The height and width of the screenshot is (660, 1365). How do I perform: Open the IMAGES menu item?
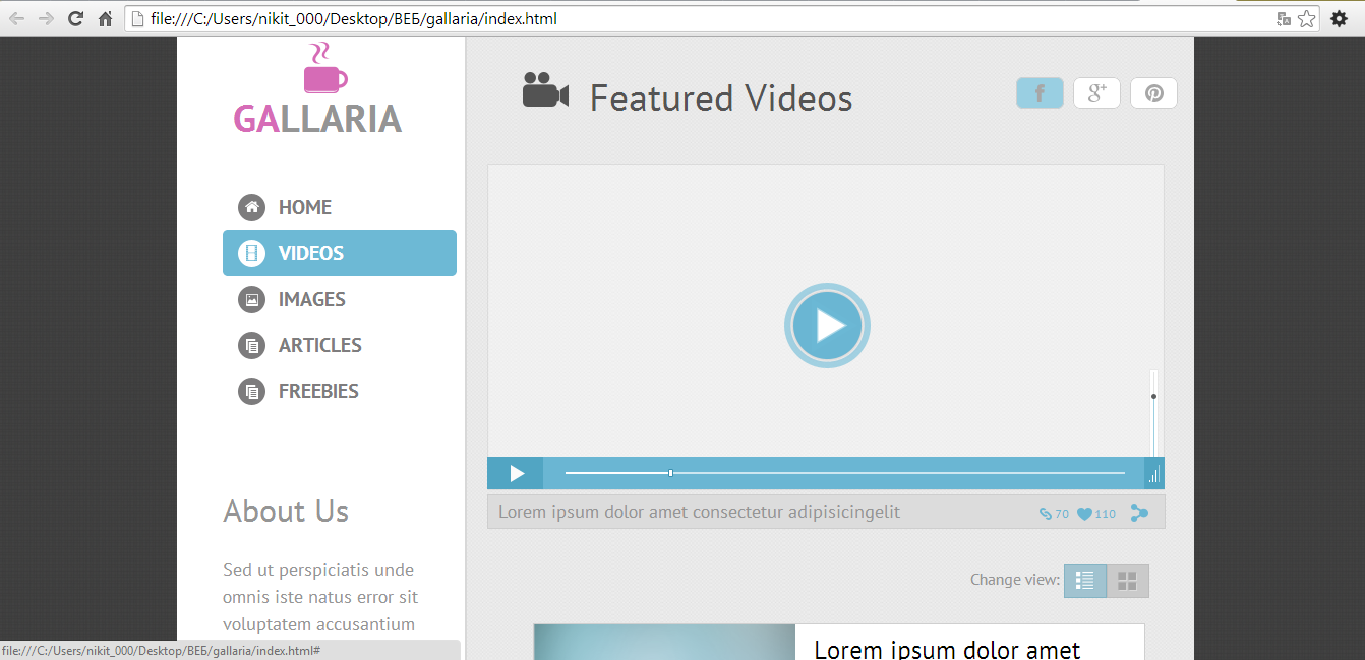(x=340, y=299)
